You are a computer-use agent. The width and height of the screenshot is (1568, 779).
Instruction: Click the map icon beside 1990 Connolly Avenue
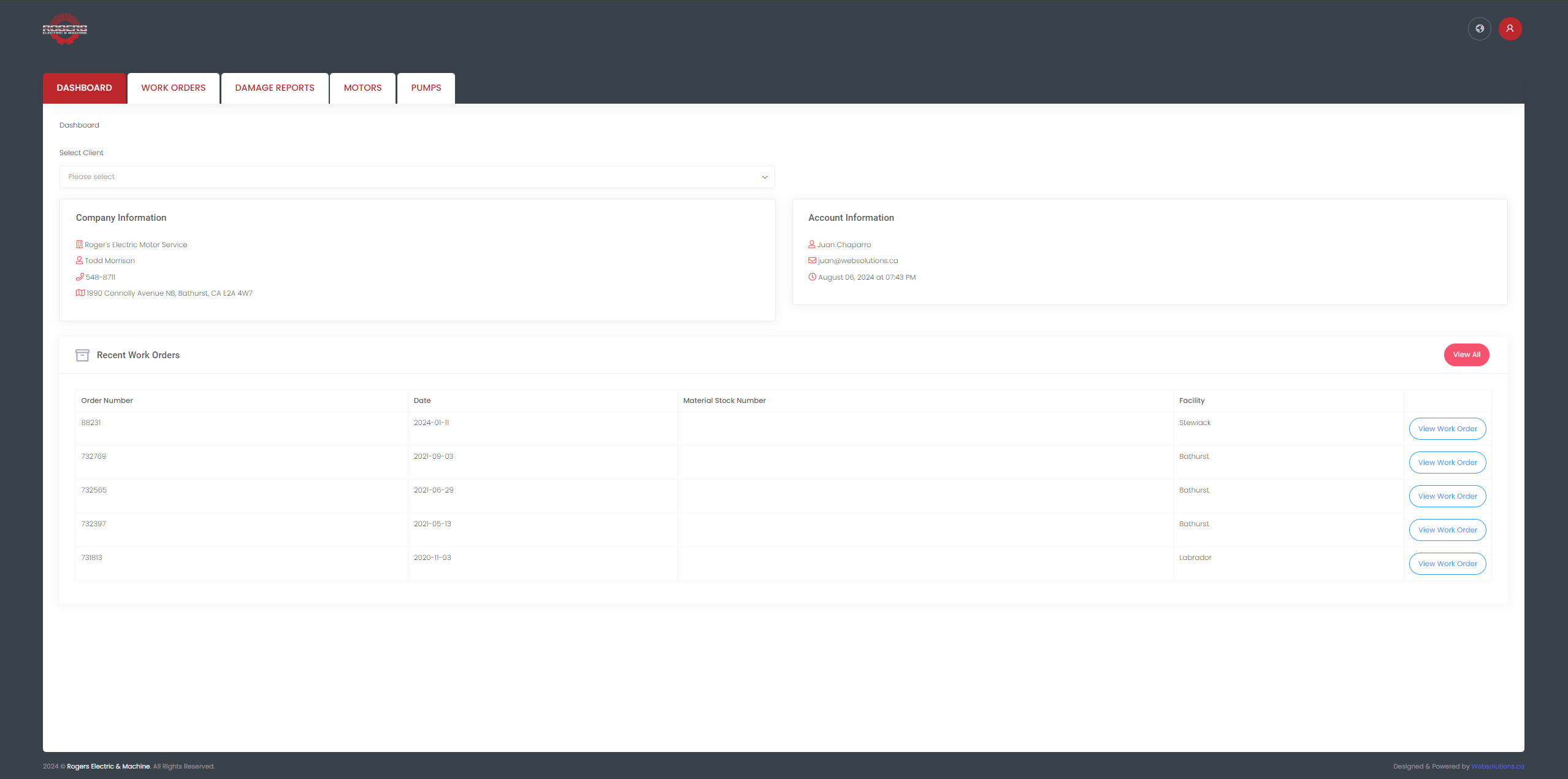[80, 293]
